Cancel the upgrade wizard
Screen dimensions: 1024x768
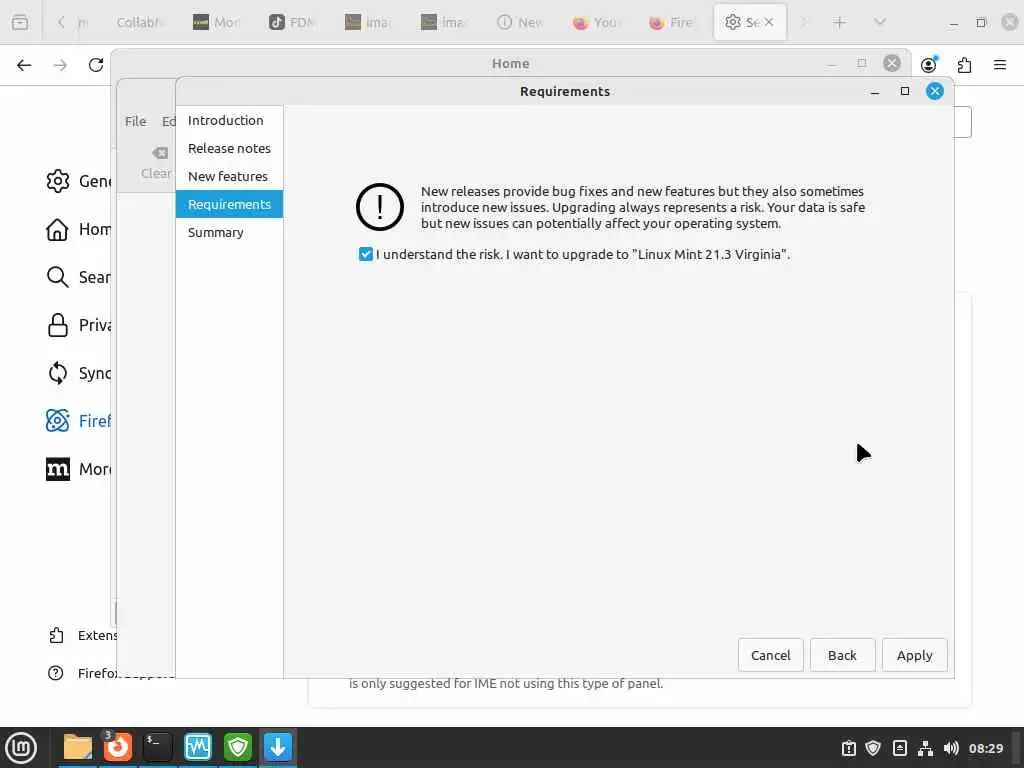click(770, 655)
